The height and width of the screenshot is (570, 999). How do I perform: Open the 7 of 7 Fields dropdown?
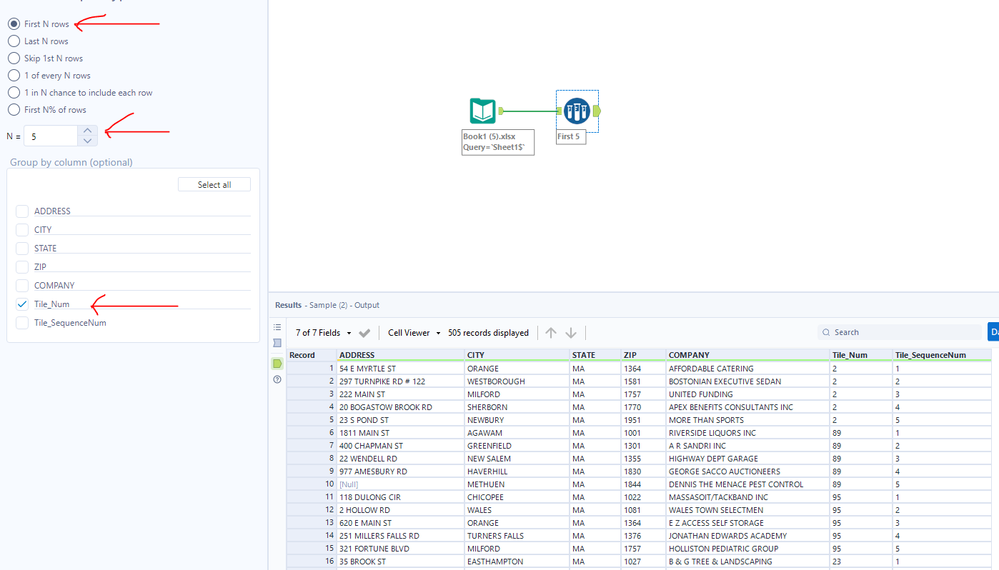coord(323,332)
